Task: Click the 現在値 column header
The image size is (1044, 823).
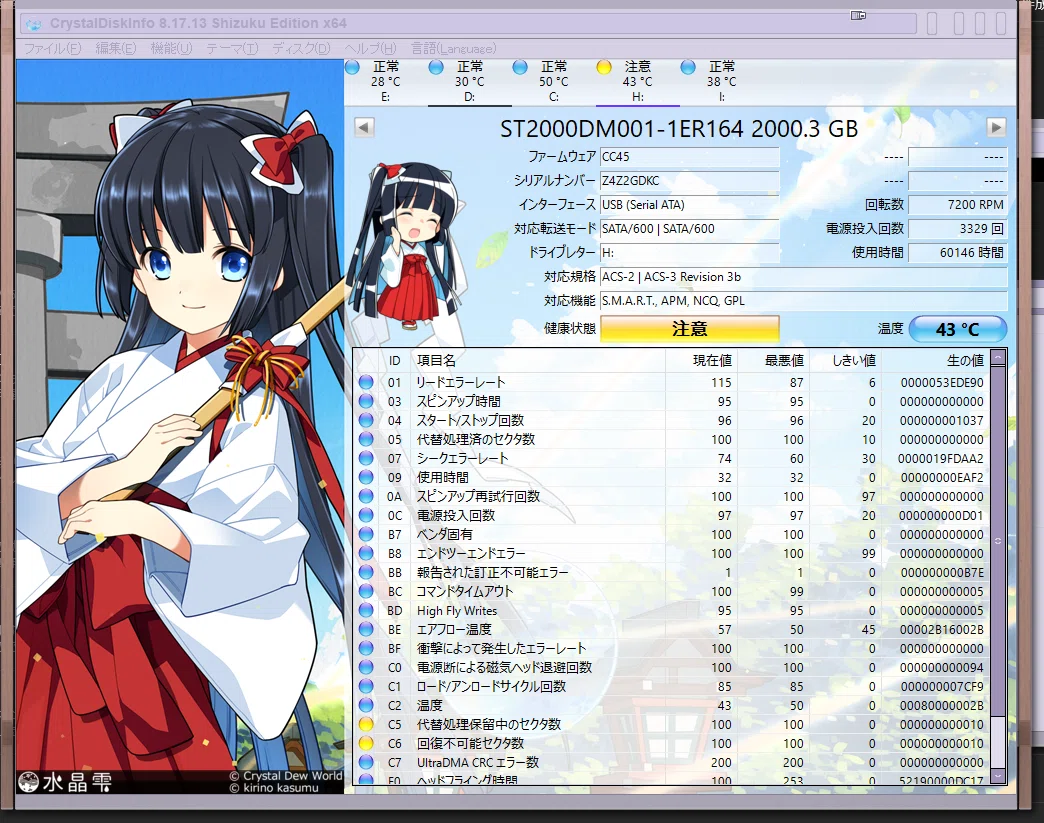Action: (x=701, y=360)
